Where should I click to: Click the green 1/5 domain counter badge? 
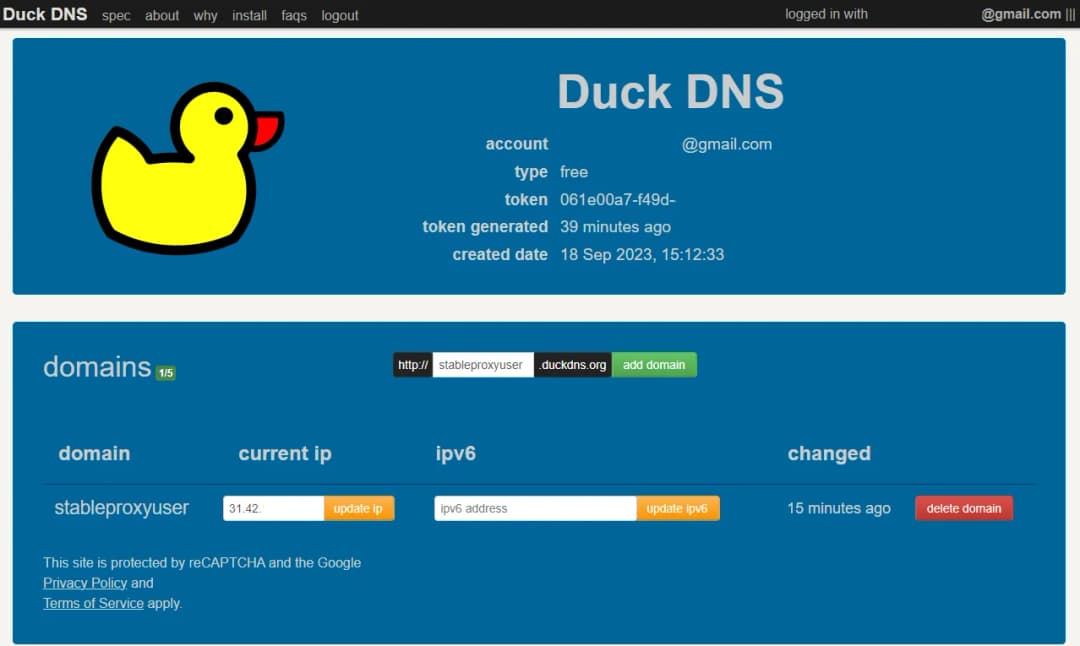point(165,372)
